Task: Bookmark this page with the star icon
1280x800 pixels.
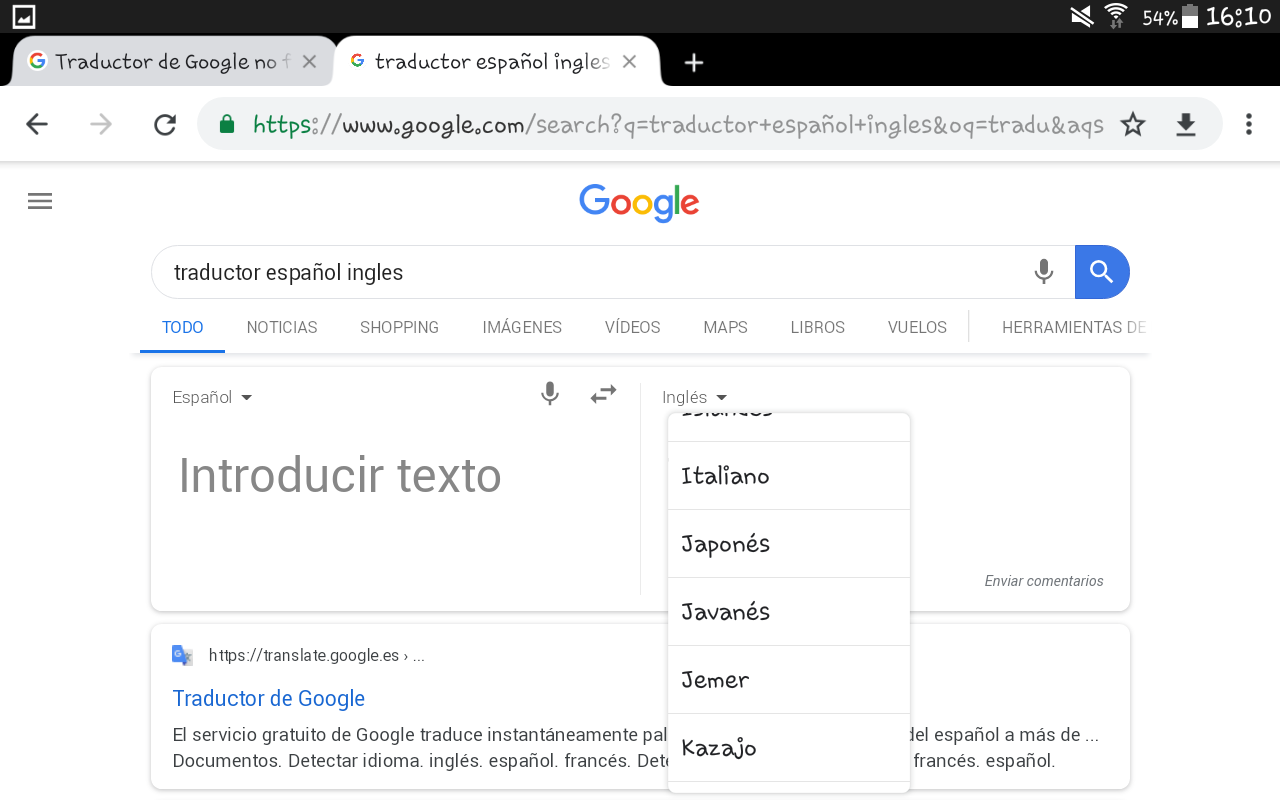Action: tap(1133, 124)
